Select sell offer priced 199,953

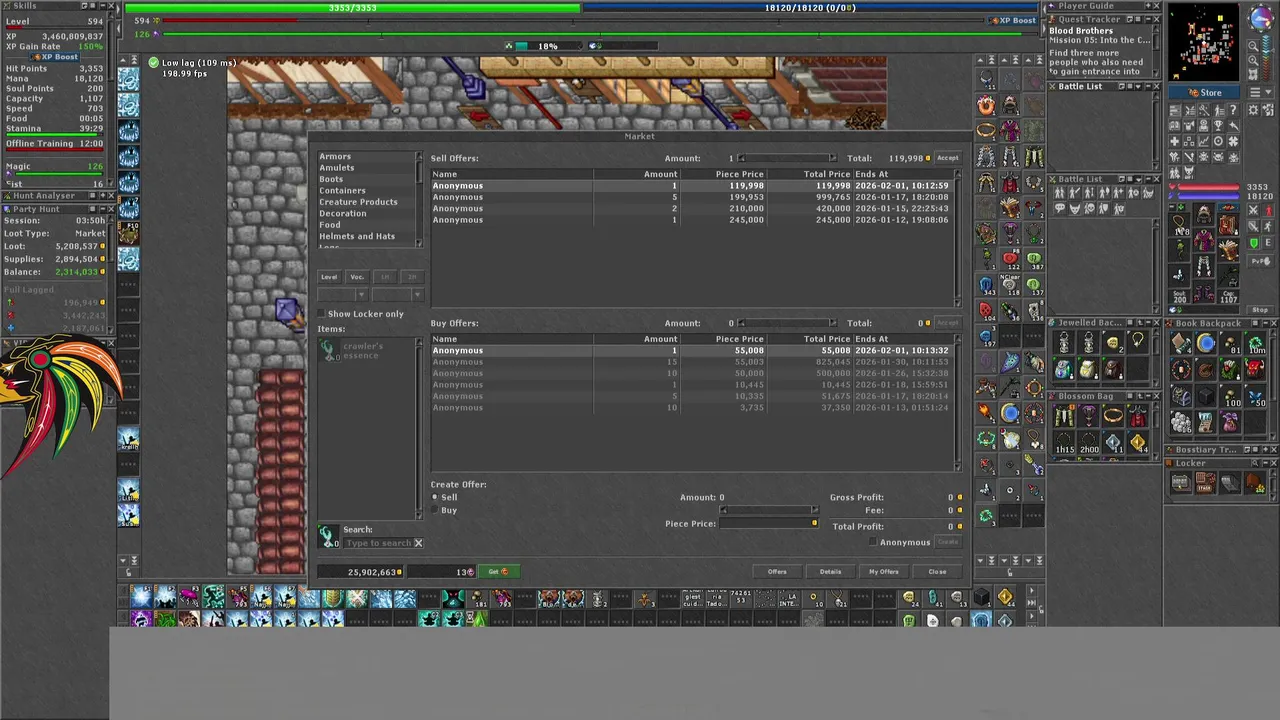692,197
